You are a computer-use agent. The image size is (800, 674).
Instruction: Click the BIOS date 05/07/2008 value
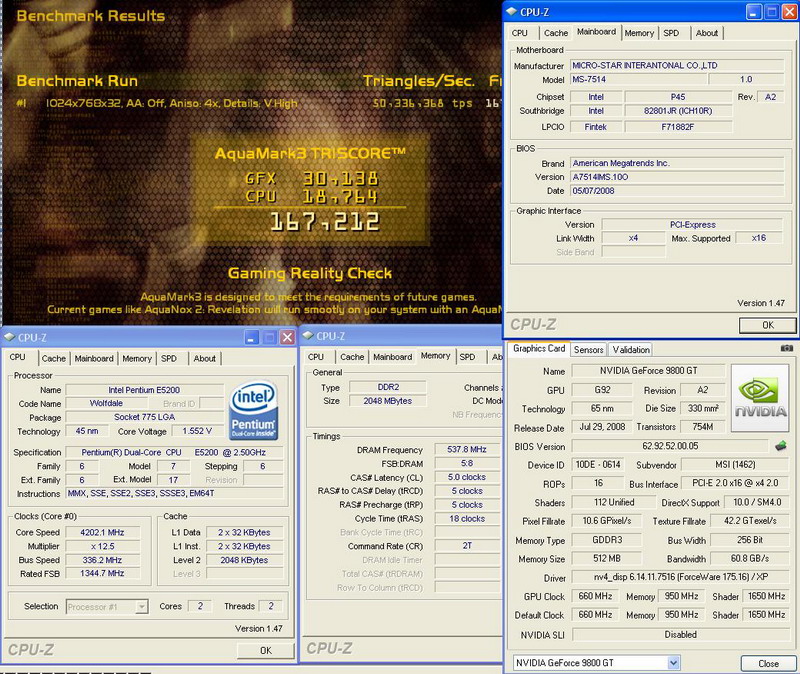coord(677,191)
